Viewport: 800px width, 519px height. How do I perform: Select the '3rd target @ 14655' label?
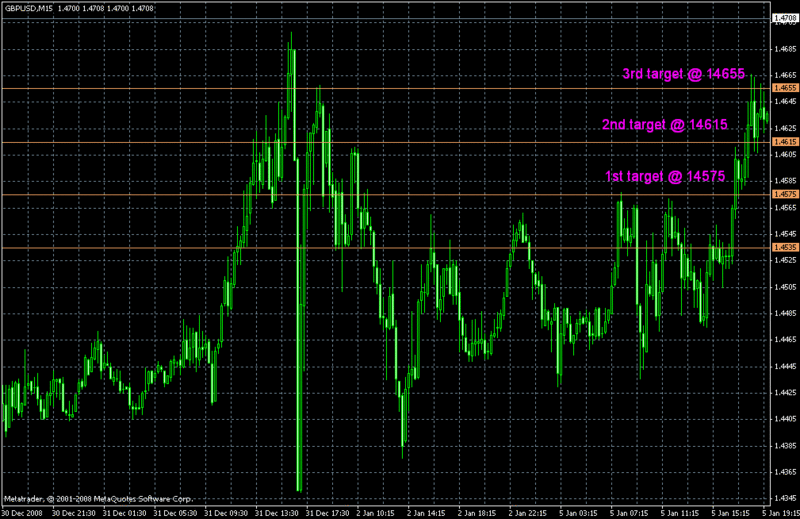683,74
